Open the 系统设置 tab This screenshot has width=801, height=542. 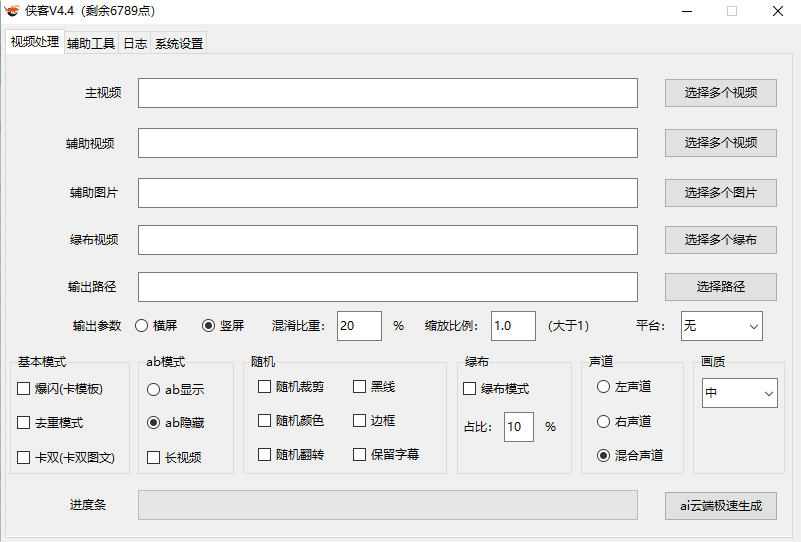179,44
